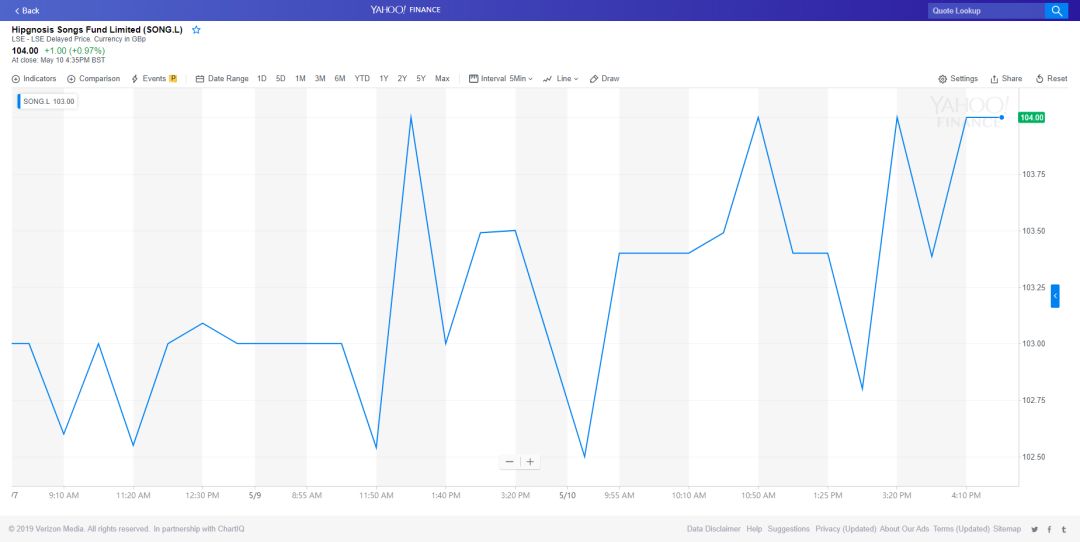
Task: Go Back to previous page
Action: tap(27, 11)
